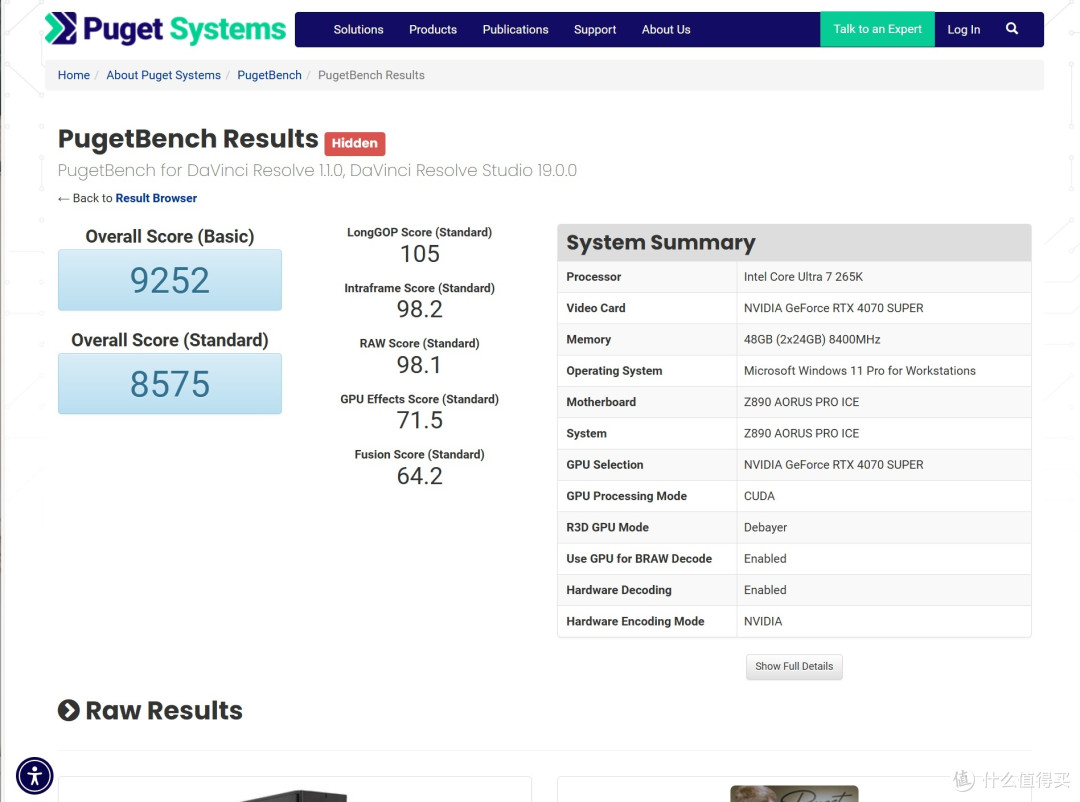Click RAW Score value 98.1
Viewport: 1080px width, 802px height.
point(419,365)
